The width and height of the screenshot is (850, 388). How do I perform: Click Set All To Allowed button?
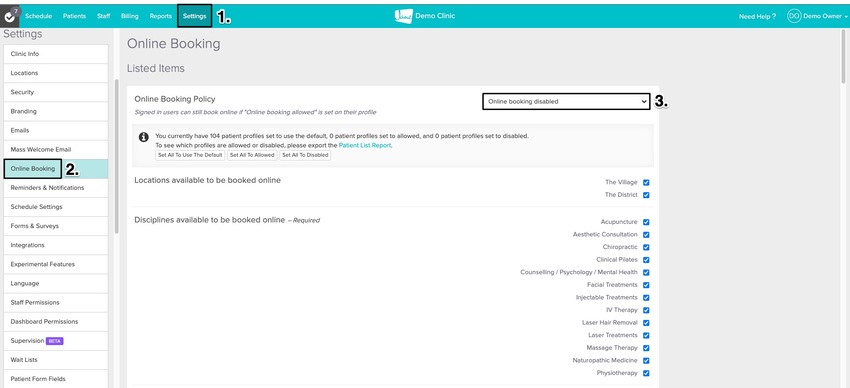pyautogui.click(x=252, y=155)
